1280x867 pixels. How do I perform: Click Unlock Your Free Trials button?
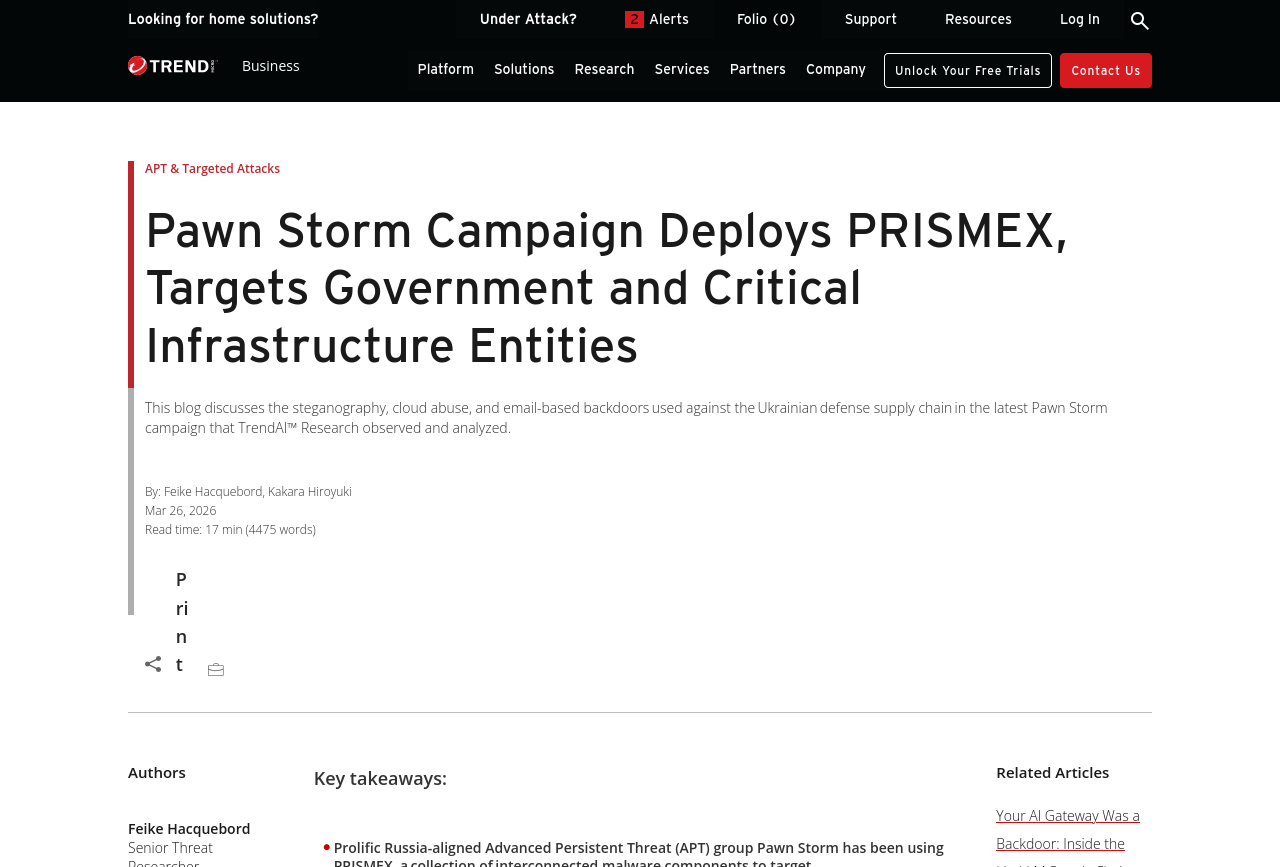[x=967, y=70]
